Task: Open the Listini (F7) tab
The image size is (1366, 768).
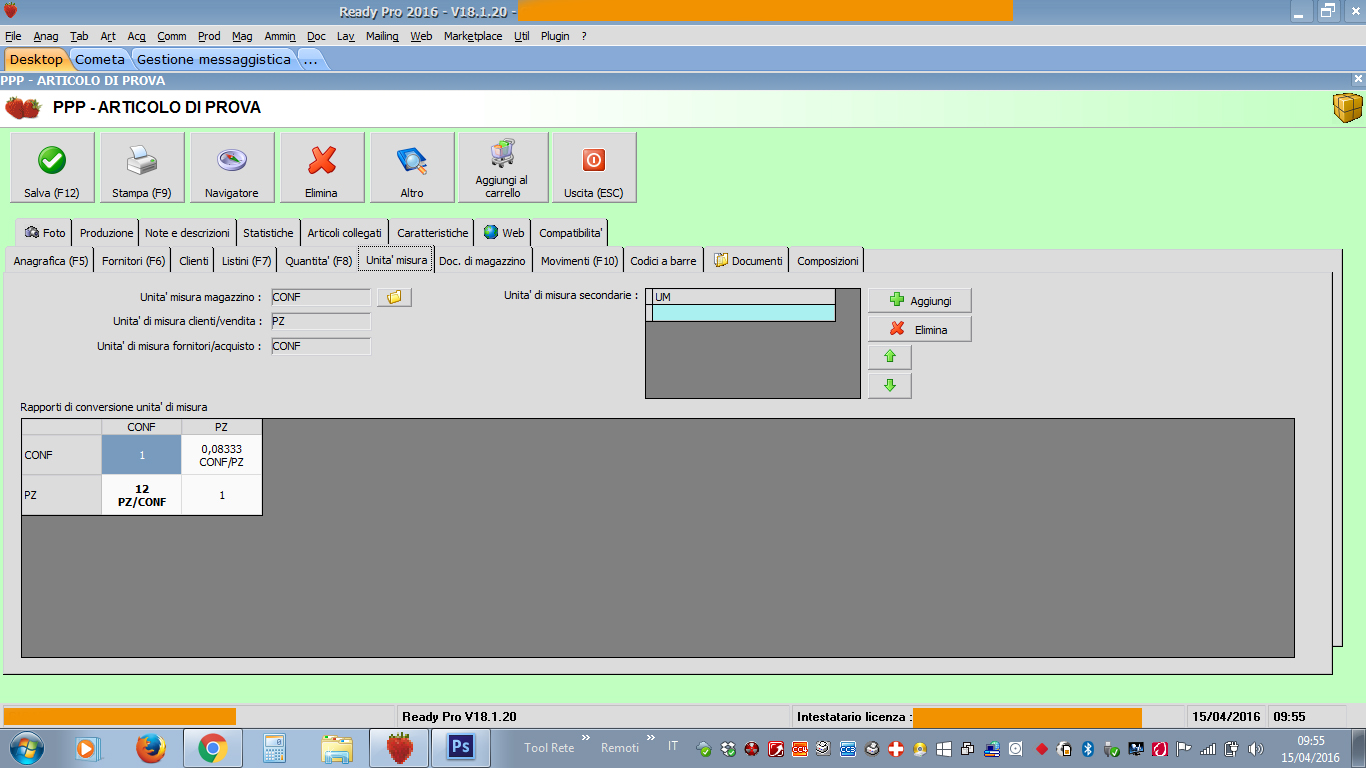Action: pyautogui.click(x=247, y=261)
